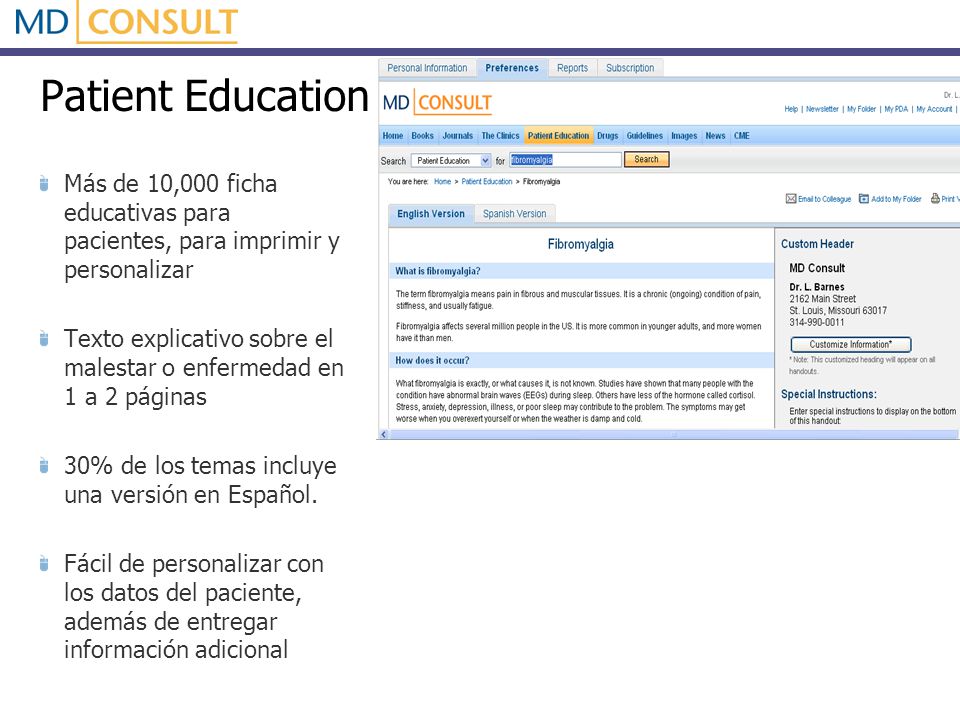This screenshot has width=960, height=720.
Task: Open Drugs in the navigation bar
Action: [x=607, y=135]
